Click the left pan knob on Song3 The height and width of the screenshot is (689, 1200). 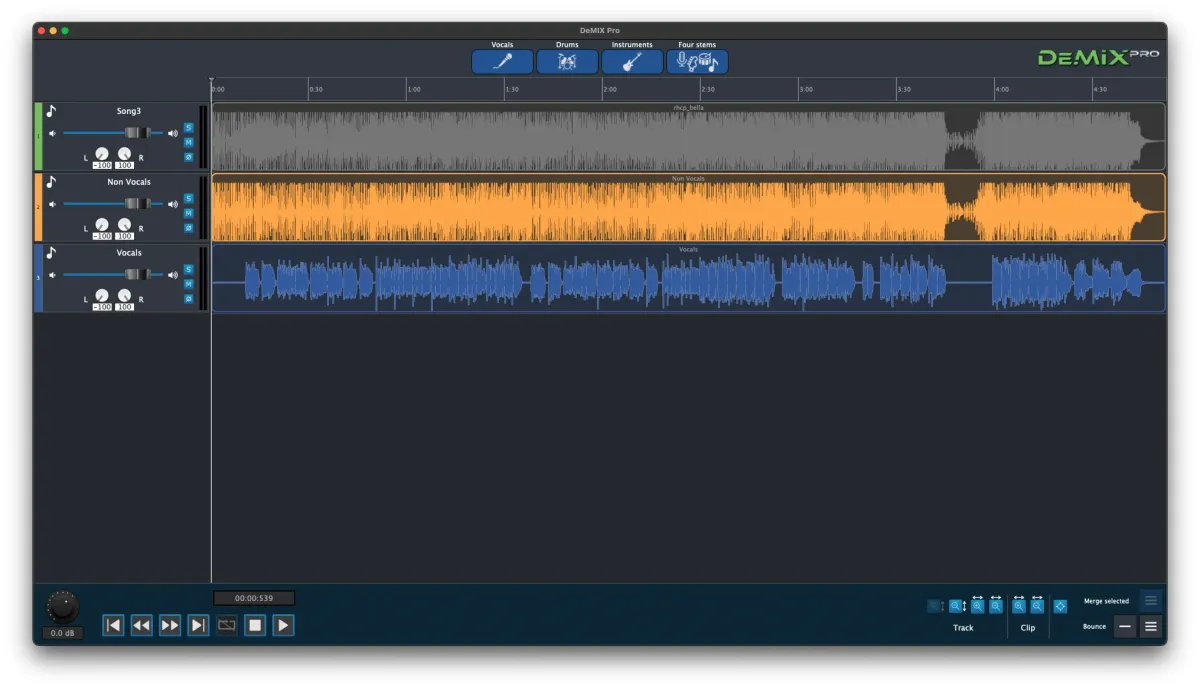[x=102, y=154]
